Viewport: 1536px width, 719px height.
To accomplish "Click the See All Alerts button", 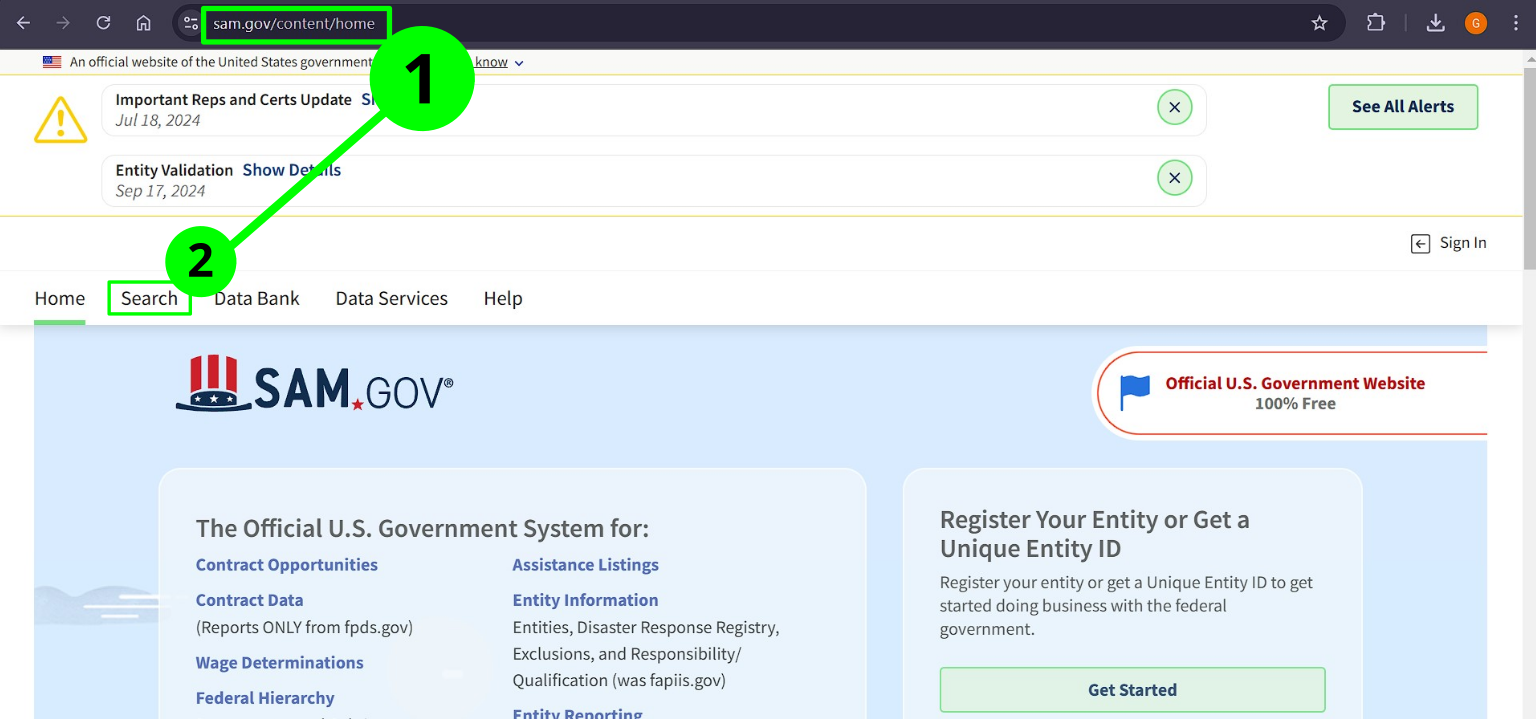I will coord(1402,107).
